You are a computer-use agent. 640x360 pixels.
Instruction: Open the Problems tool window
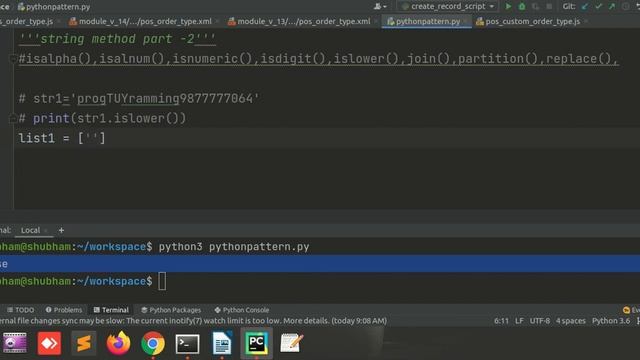[x=64, y=310]
